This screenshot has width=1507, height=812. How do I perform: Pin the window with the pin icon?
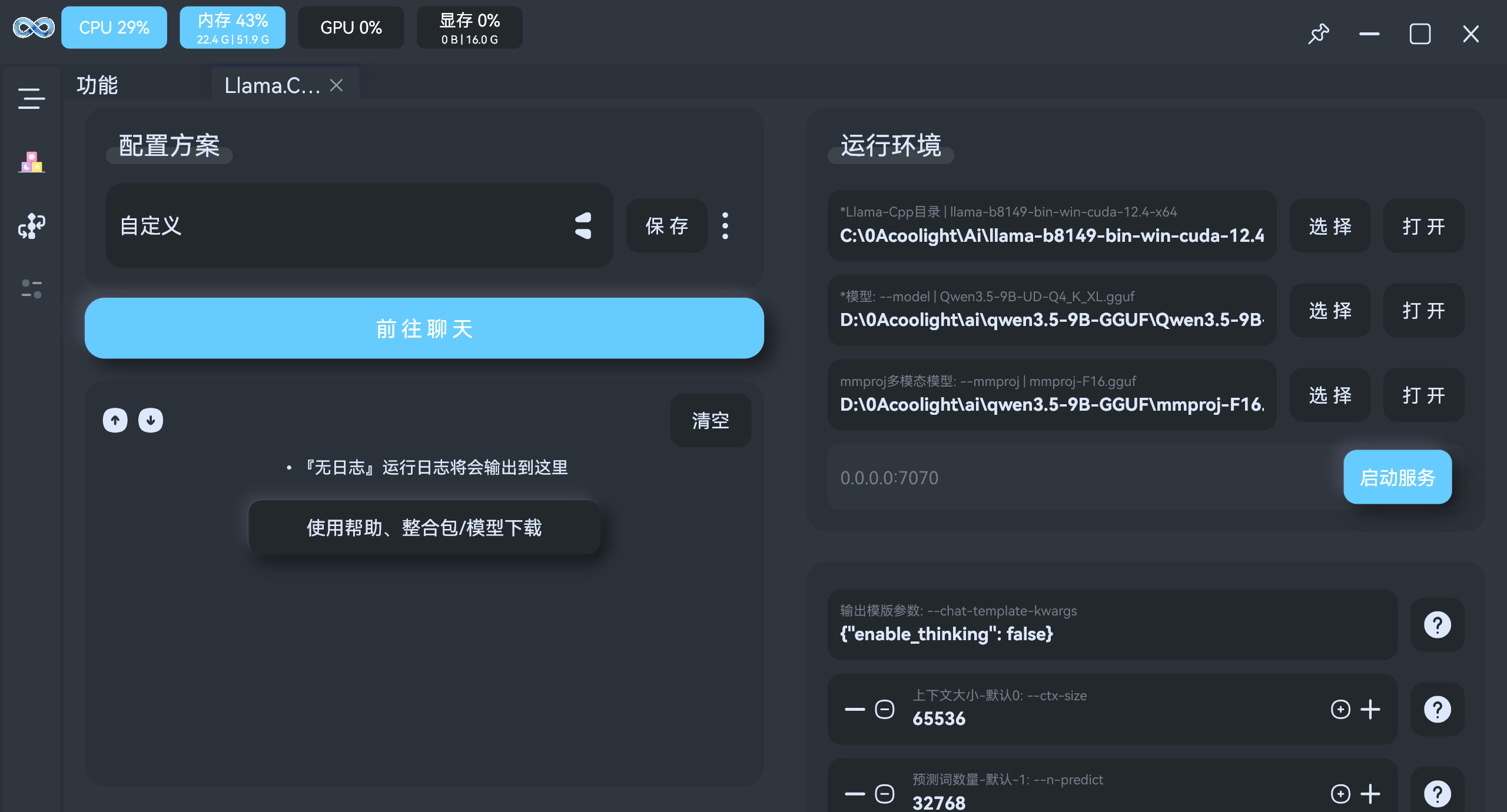(x=1319, y=34)
